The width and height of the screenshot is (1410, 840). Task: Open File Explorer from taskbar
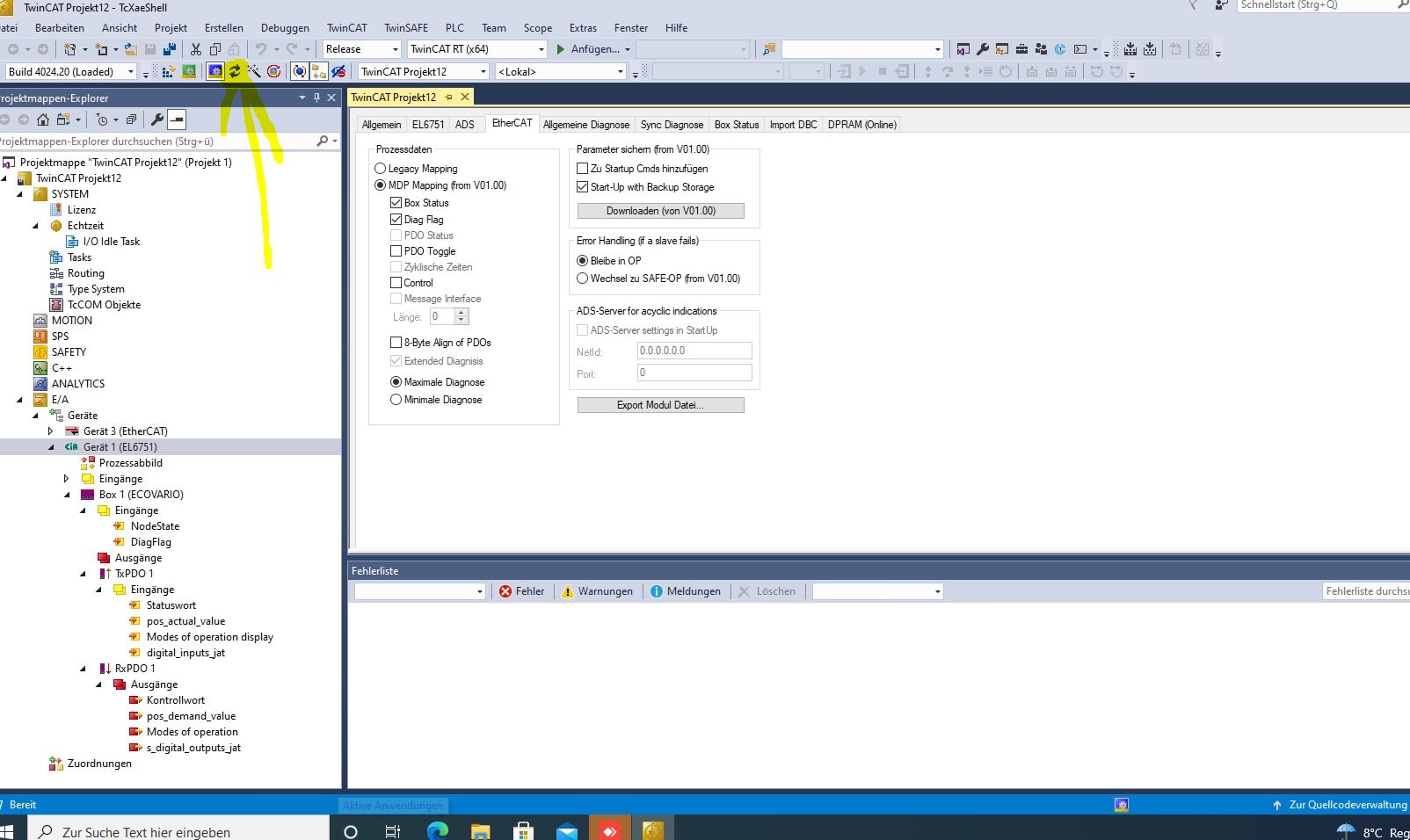coord(480,831)
